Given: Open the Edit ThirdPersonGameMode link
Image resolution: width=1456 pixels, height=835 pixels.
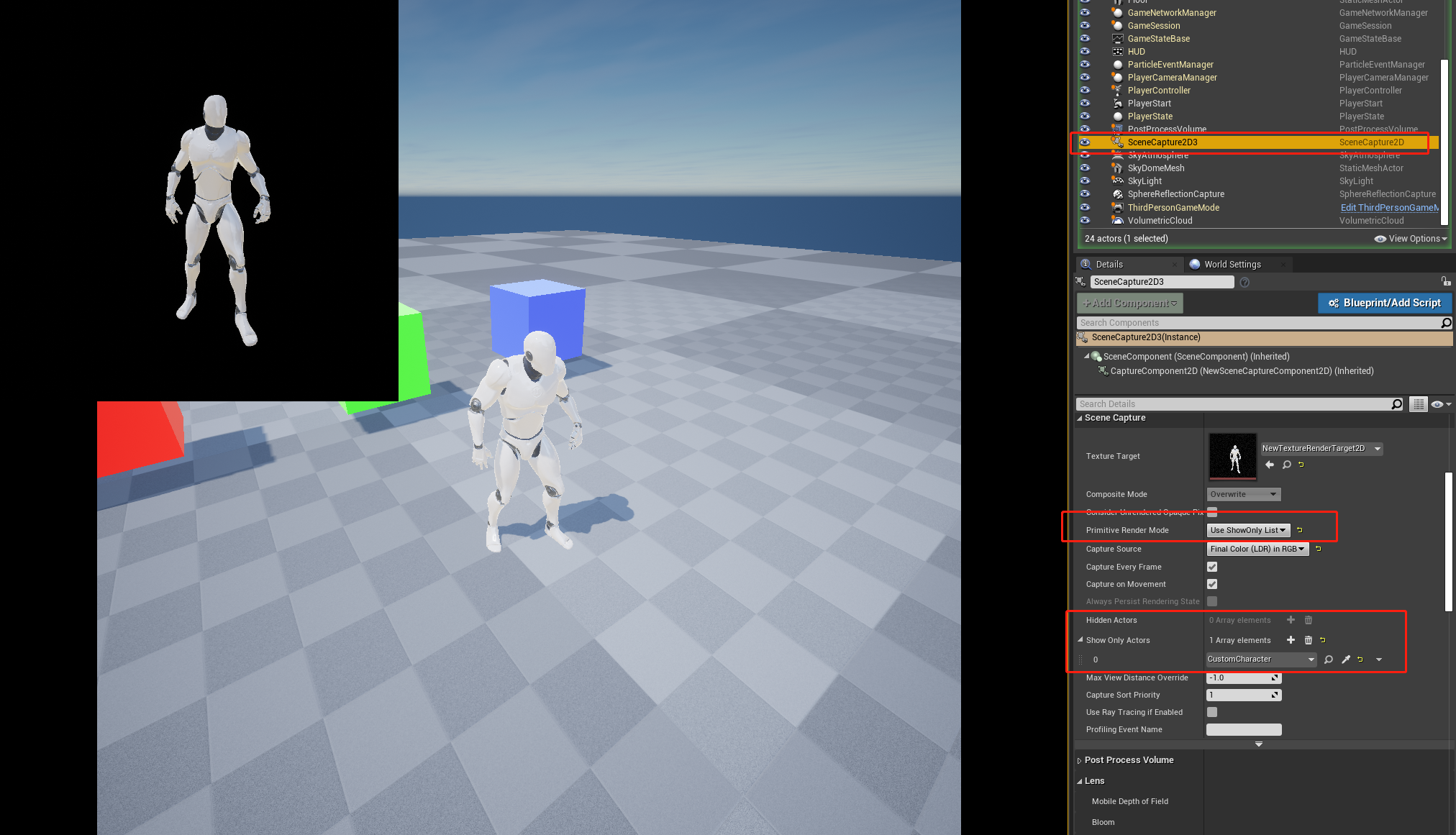Looking at the screenshot, I should 1388,207.
